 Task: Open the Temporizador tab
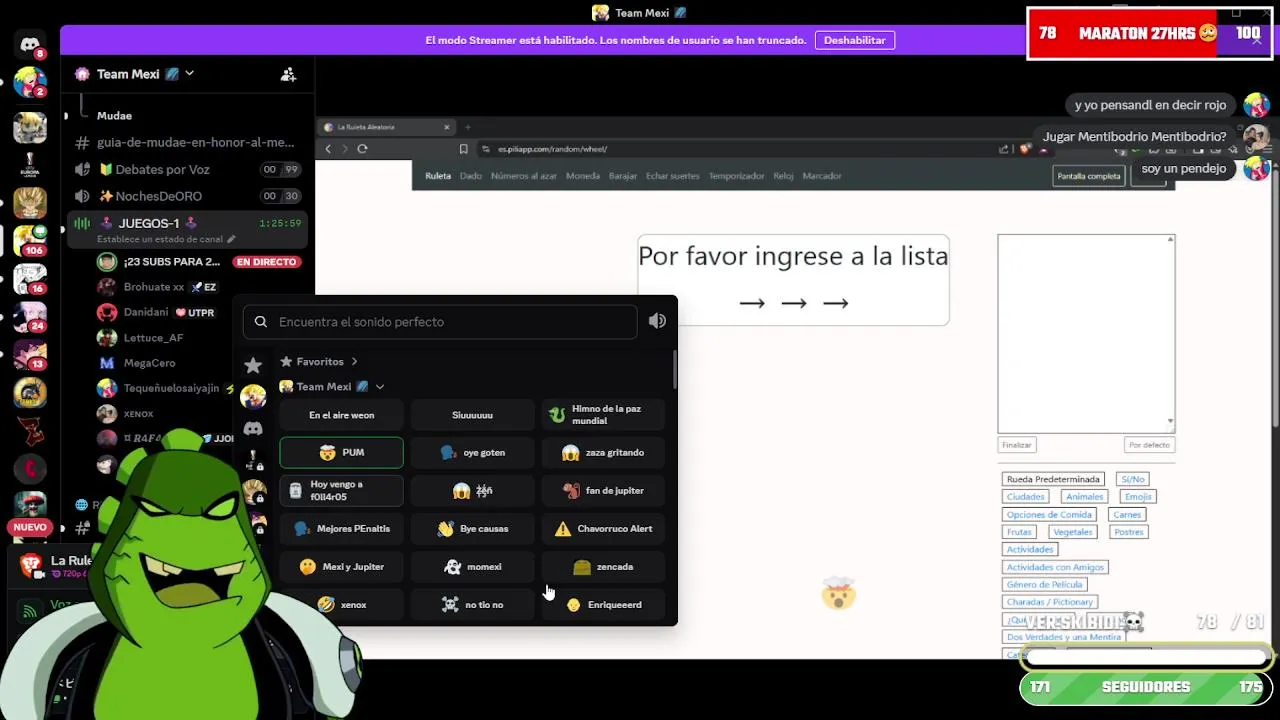coord(737,176)
